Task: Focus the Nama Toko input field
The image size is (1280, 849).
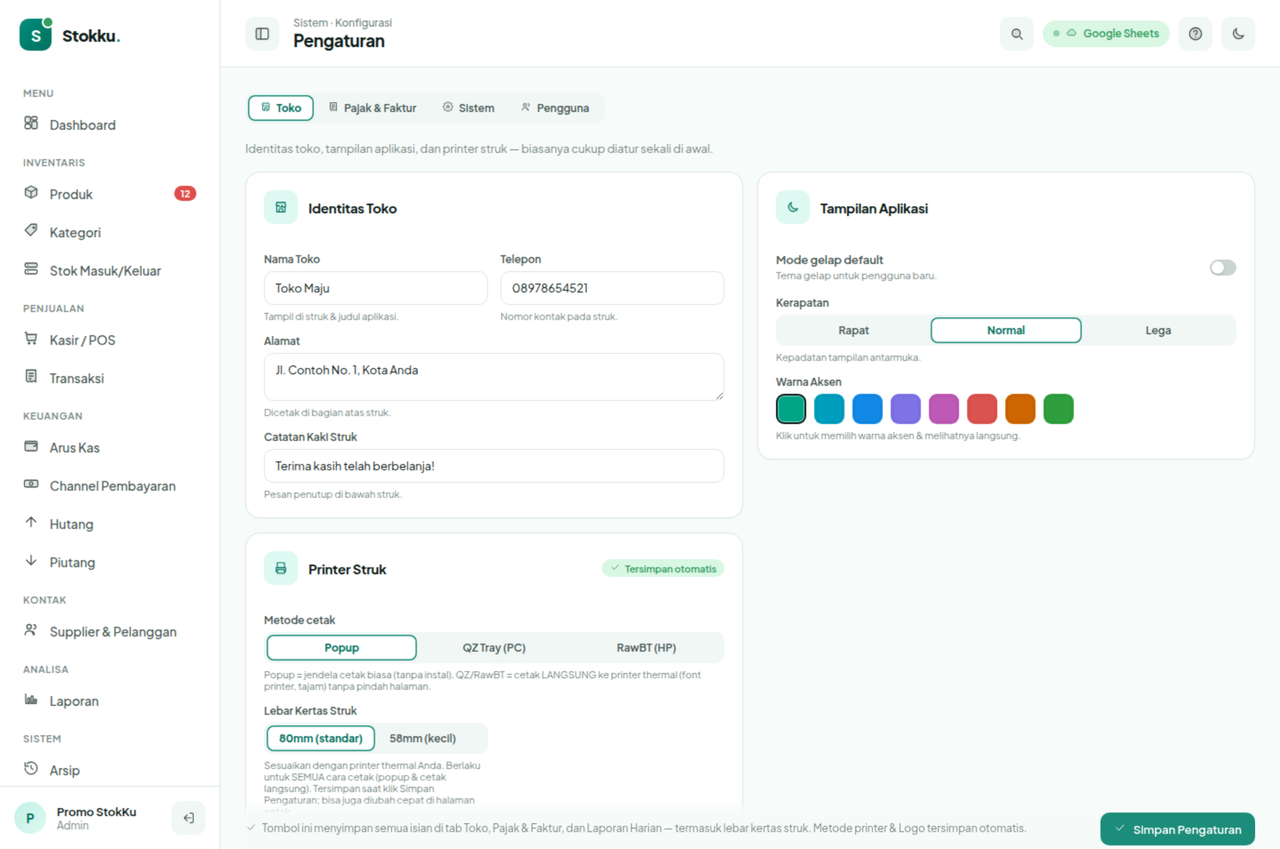Action: point(376,288)
